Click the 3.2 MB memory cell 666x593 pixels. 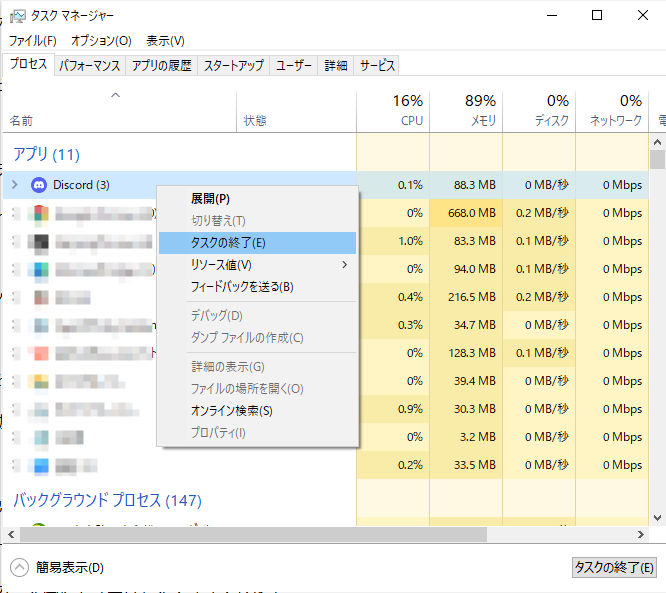tap(466, 437)
